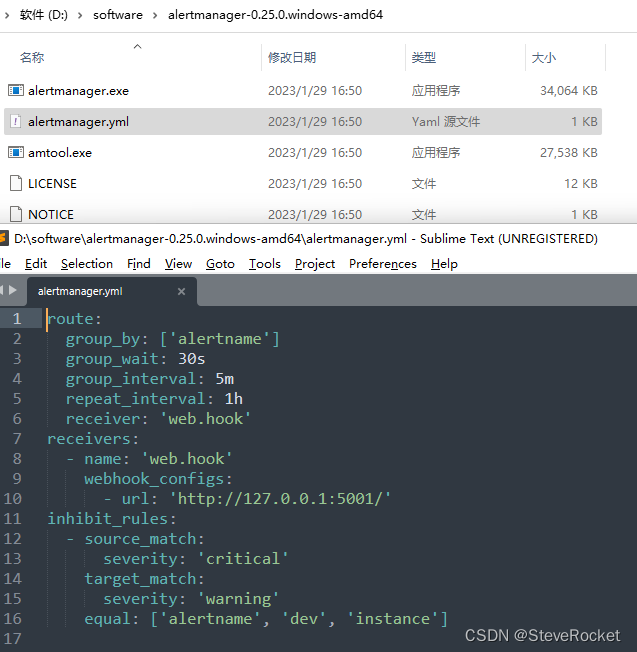
Task: Navigate to 软件 (D:) in the breadcrumb
Action: click(x=44, y=15)
